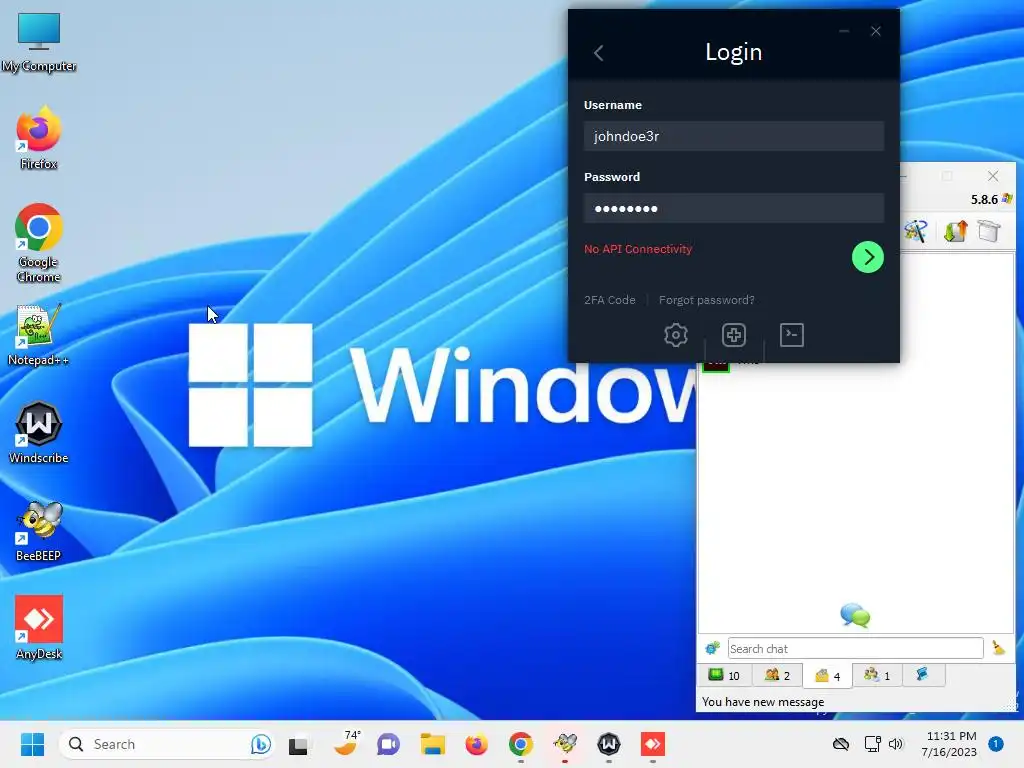
Task: Open File Explorer from taskbar
Action: pyautogui.click(x=432, y=744)
